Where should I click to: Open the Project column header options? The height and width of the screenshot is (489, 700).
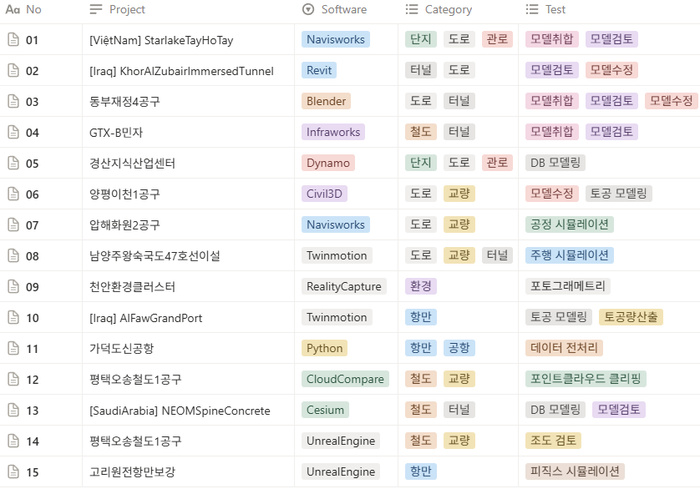coord(127,9)
